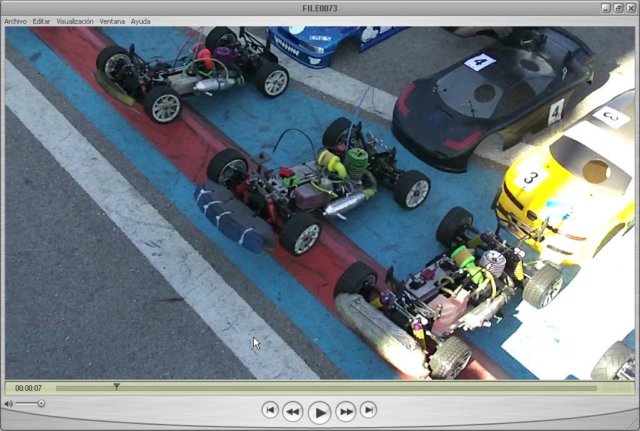Viewport: 640px width, 431px height.
Task: Open the Ventana menu
Action: [112, 21]
